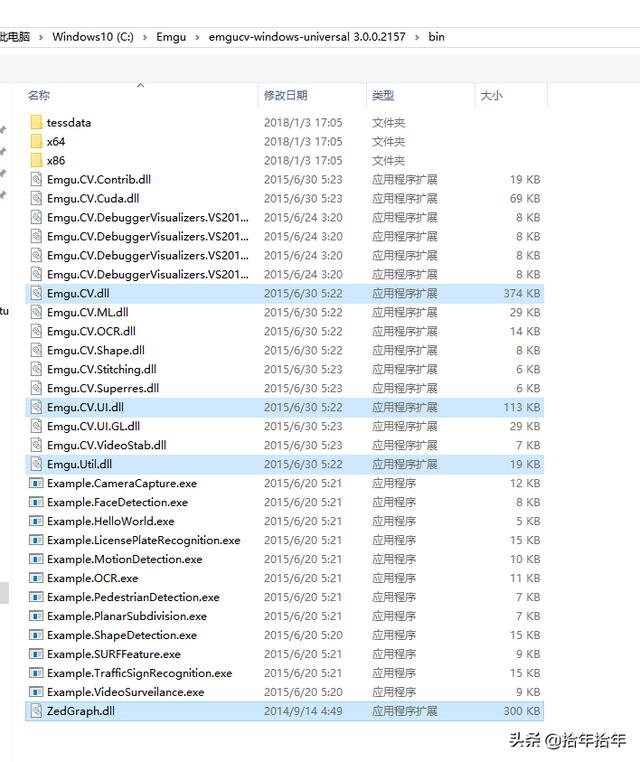Select the Example.PlanarSubdivision.exe file name
This screenshot has width=640, height=762.
pos(127,616)
